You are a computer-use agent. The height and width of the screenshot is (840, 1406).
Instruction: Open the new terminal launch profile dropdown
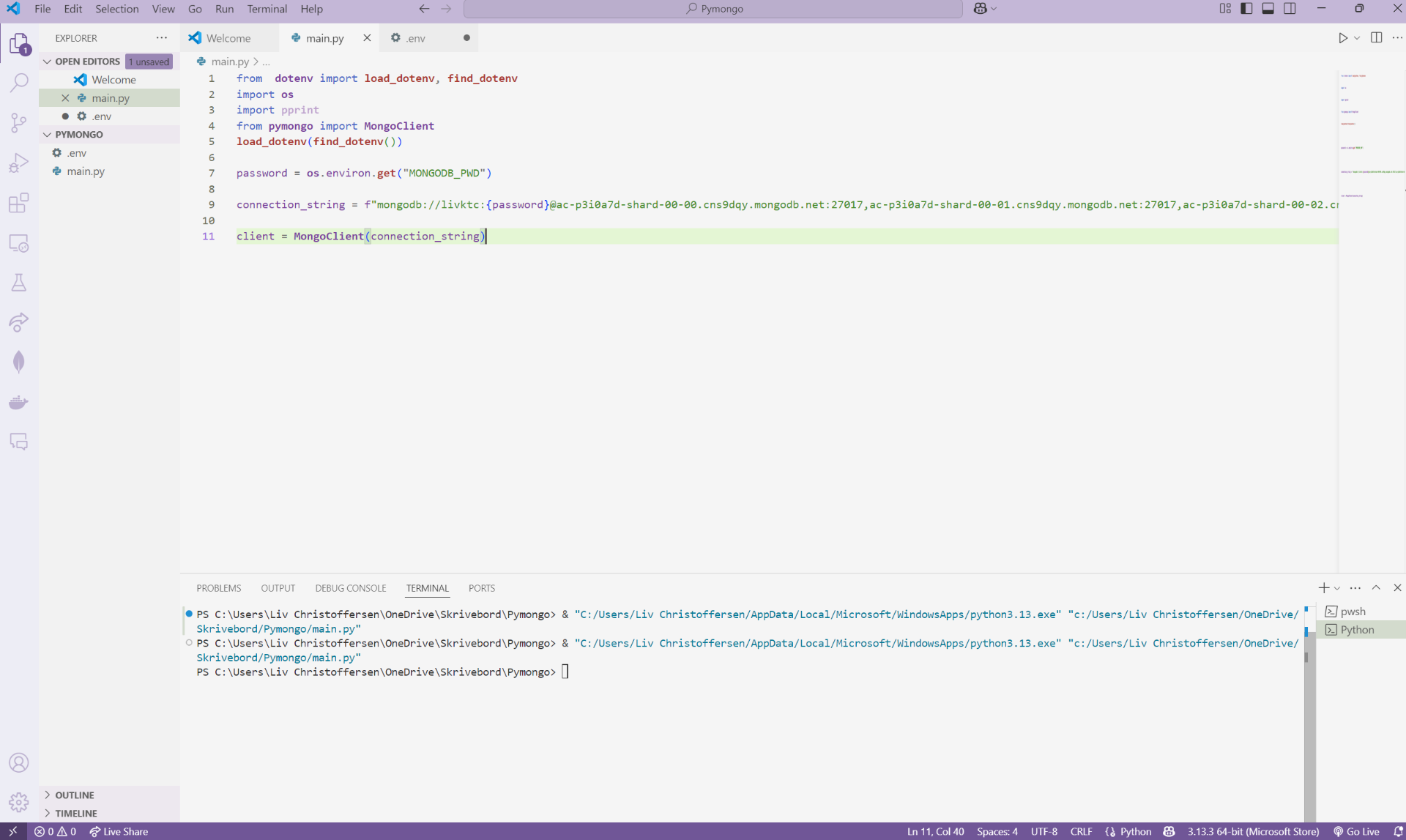click(x=1337, y=588)
